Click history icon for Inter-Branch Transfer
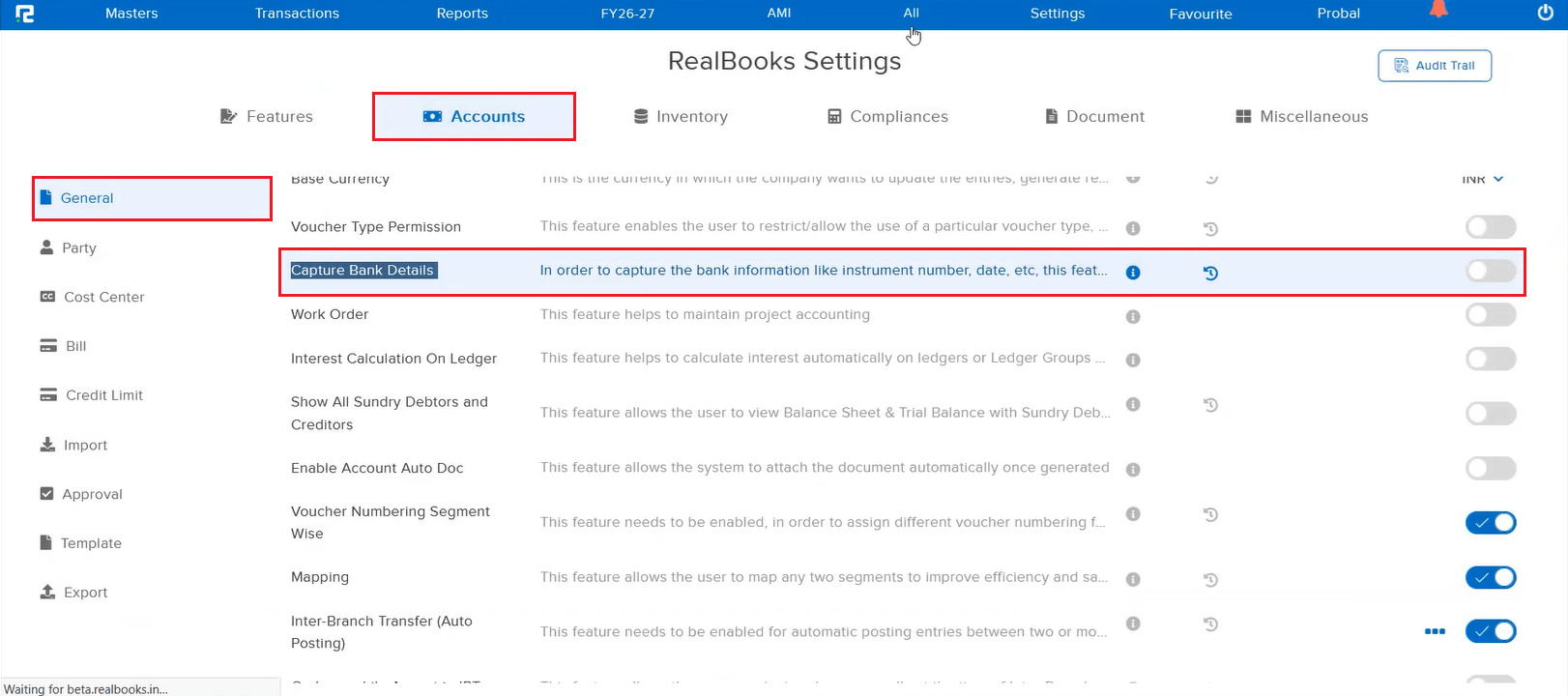Viewport: 1568px width, 696px height. [1210, 624]
